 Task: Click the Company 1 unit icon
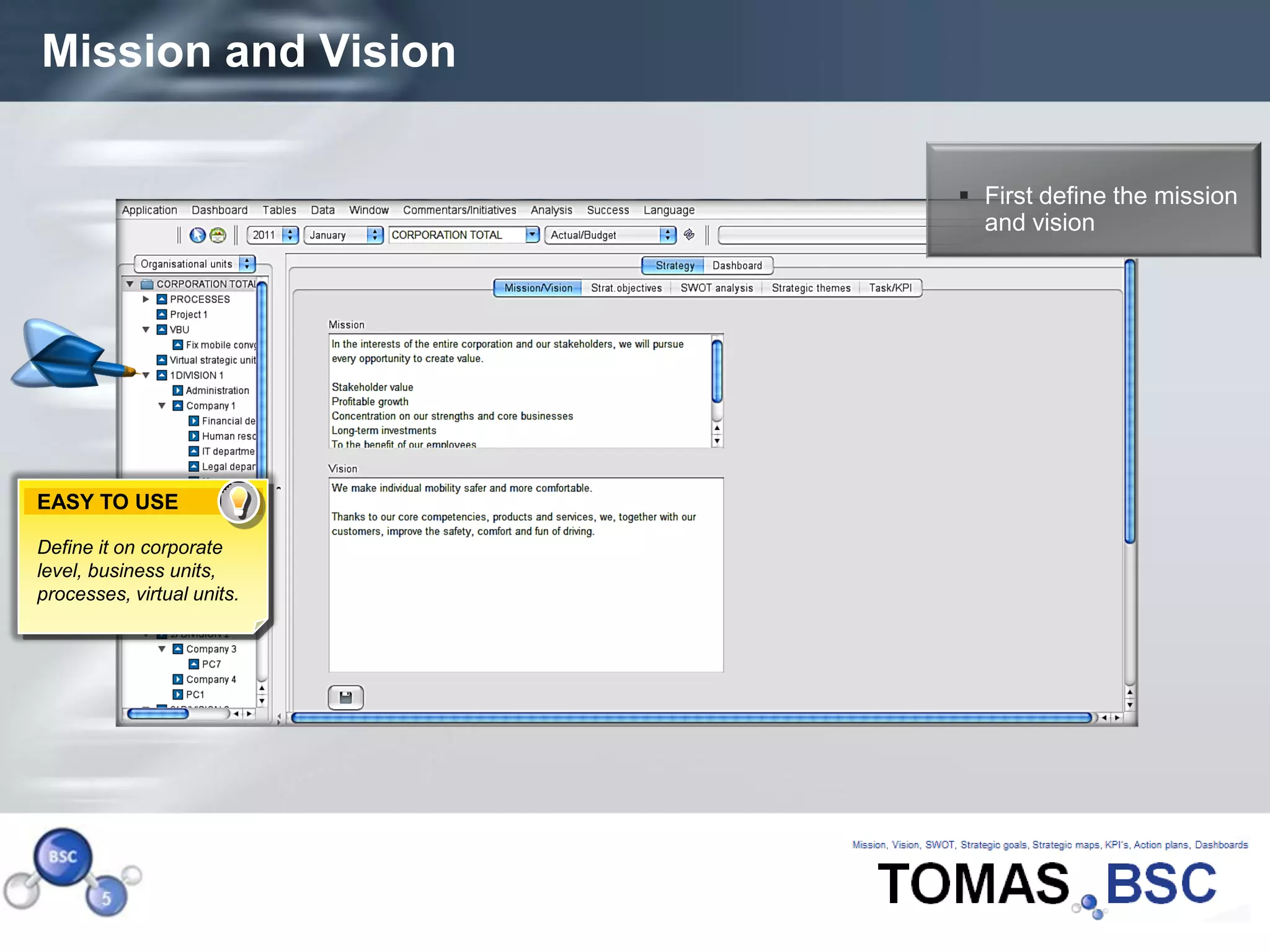[x=178, y=406]
